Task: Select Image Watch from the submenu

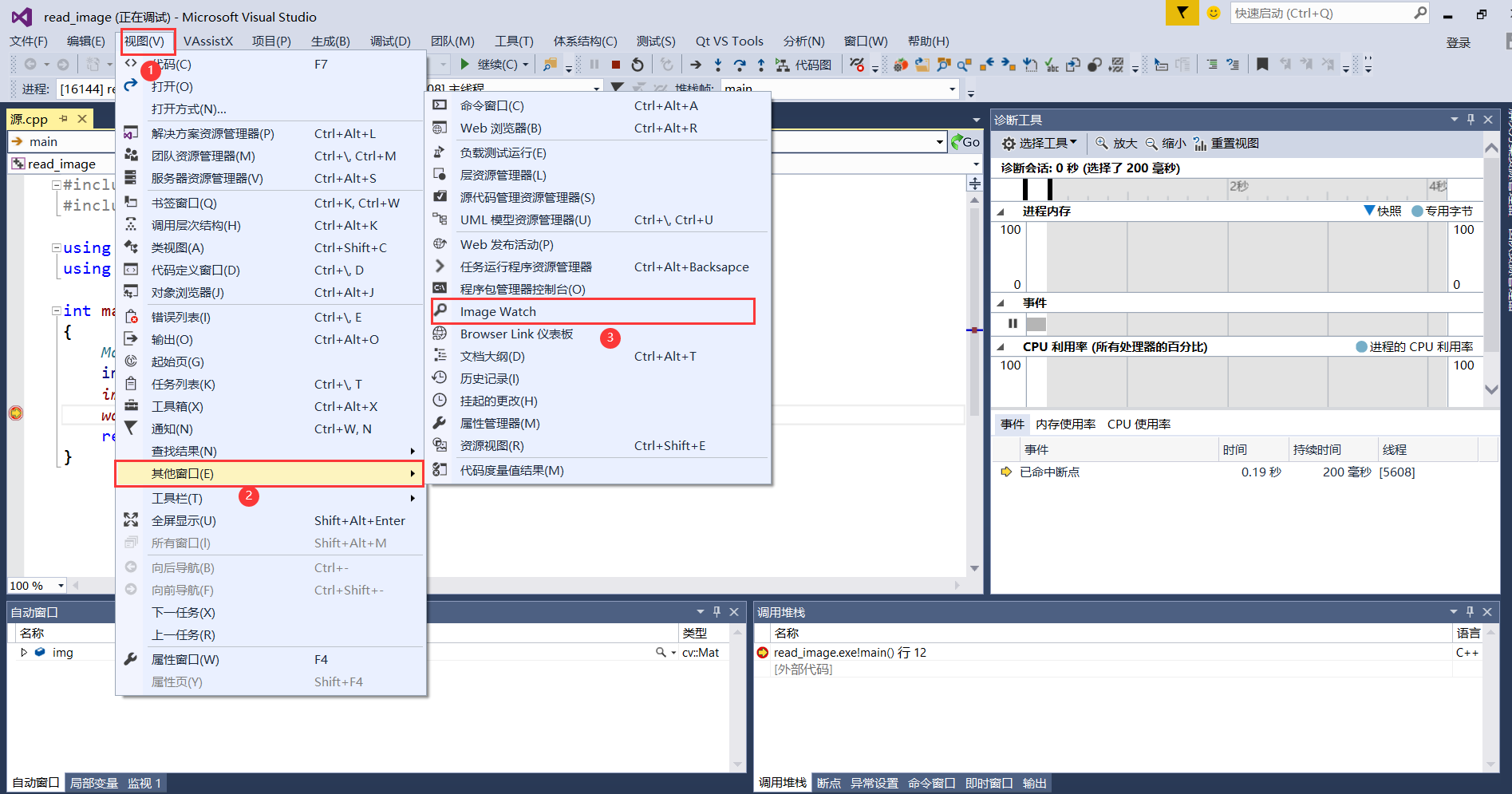Action: (593, 311)
